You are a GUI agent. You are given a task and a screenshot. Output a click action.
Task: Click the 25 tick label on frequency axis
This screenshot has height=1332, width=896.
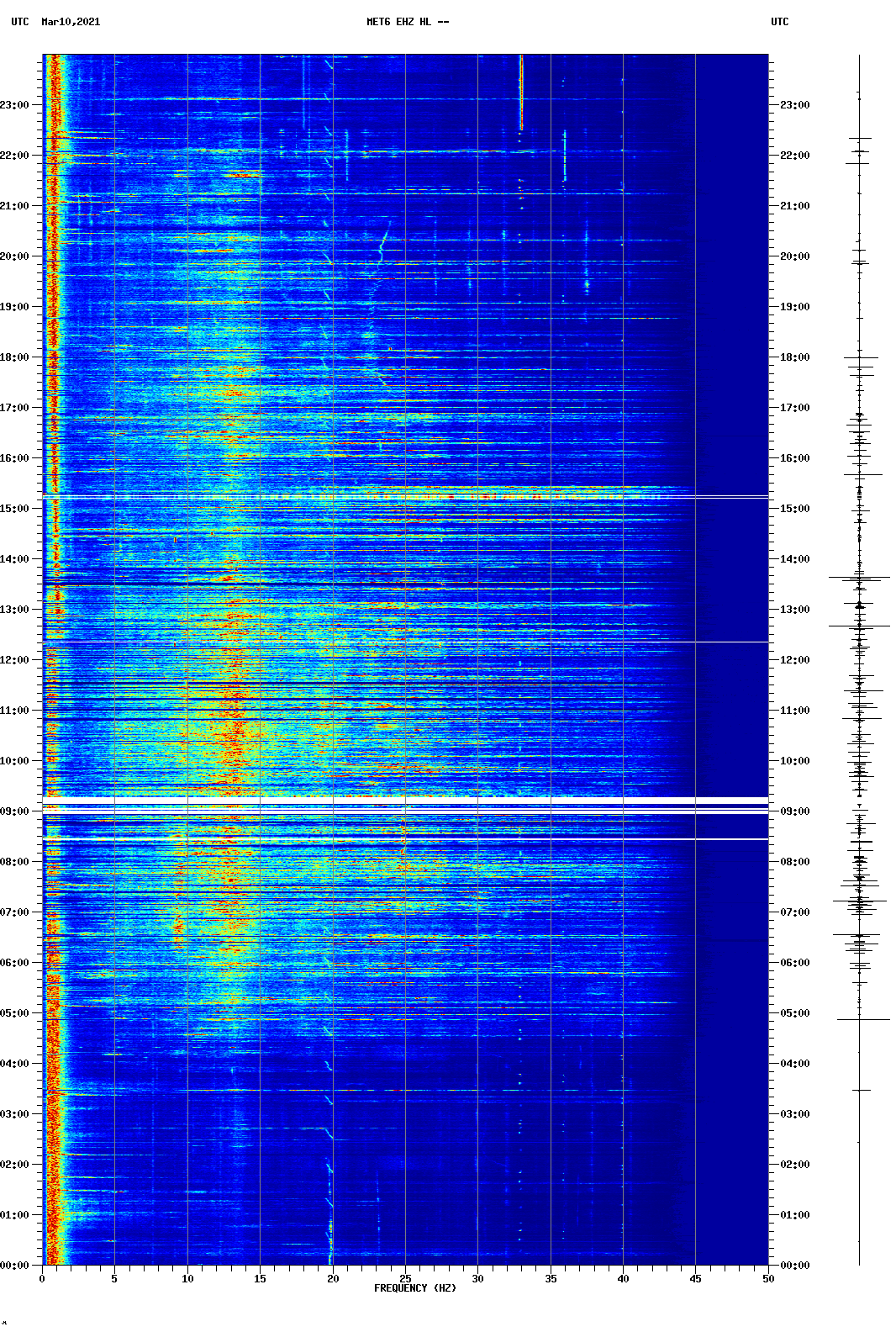(x=405, y=1278)
